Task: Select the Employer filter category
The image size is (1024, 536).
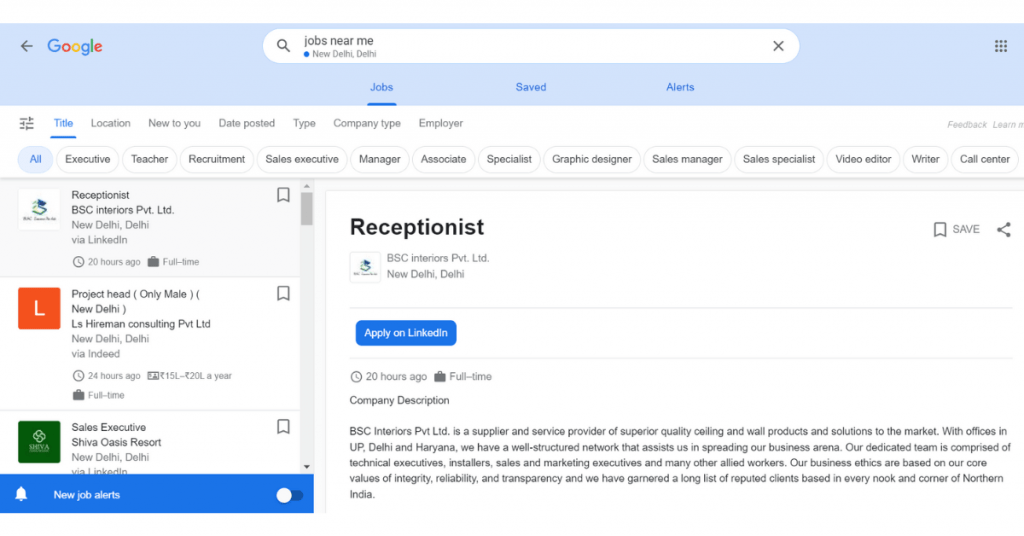Action: [441, 123]
